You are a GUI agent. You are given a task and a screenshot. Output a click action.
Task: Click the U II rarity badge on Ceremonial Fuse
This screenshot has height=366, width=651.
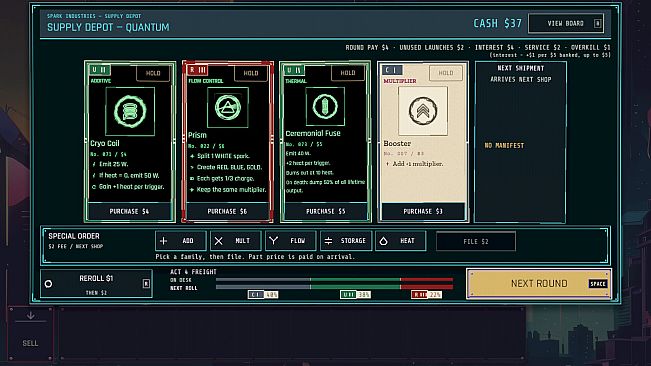(x=295, y=70)
